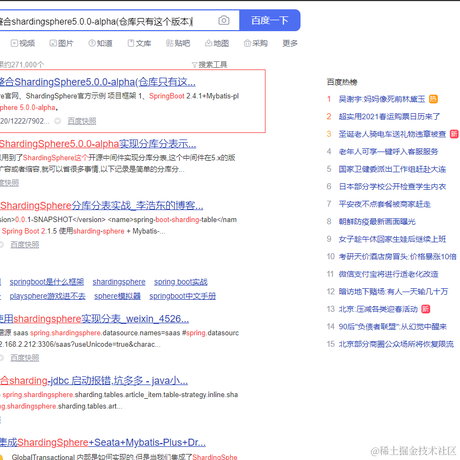Open hot item 微信支付宝将进行适老化改造

389,274
